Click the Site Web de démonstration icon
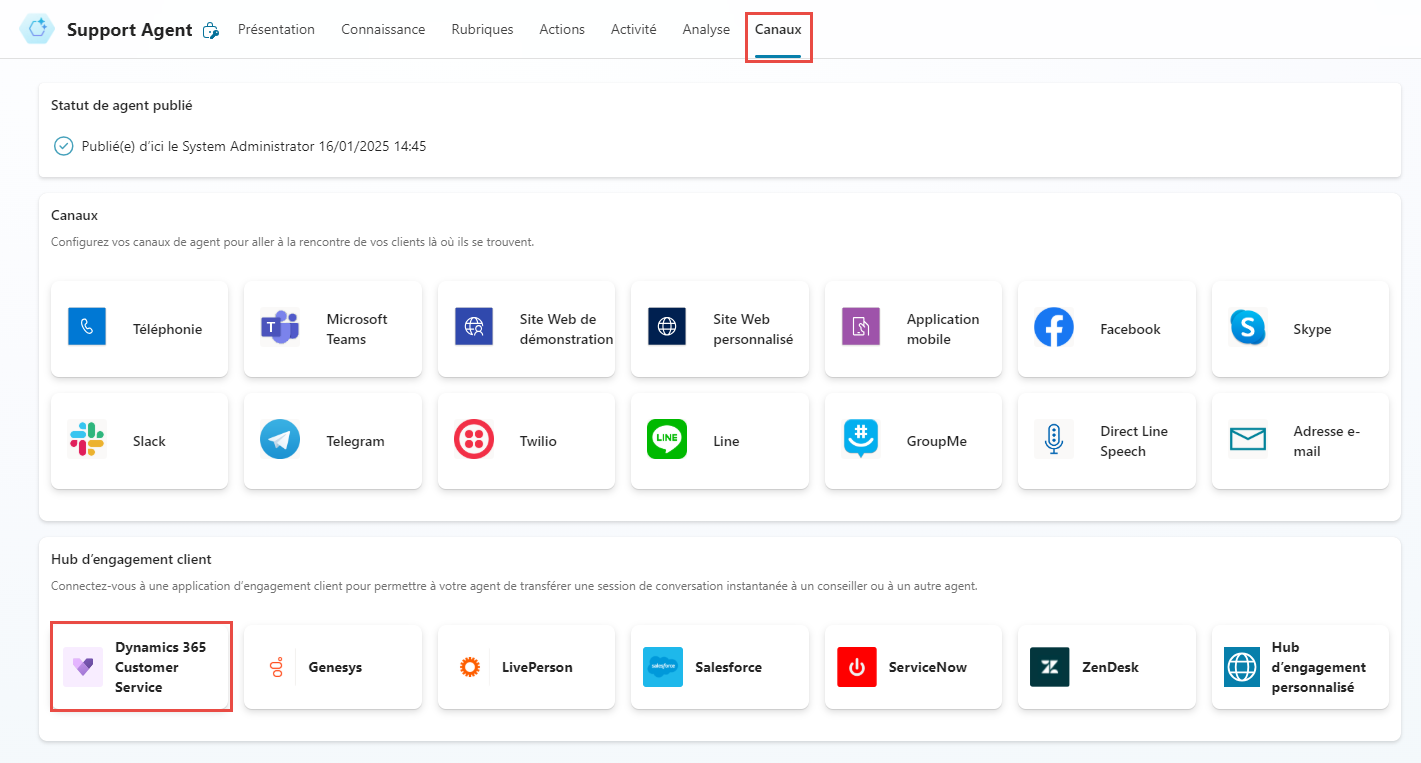 coord(474,327)
